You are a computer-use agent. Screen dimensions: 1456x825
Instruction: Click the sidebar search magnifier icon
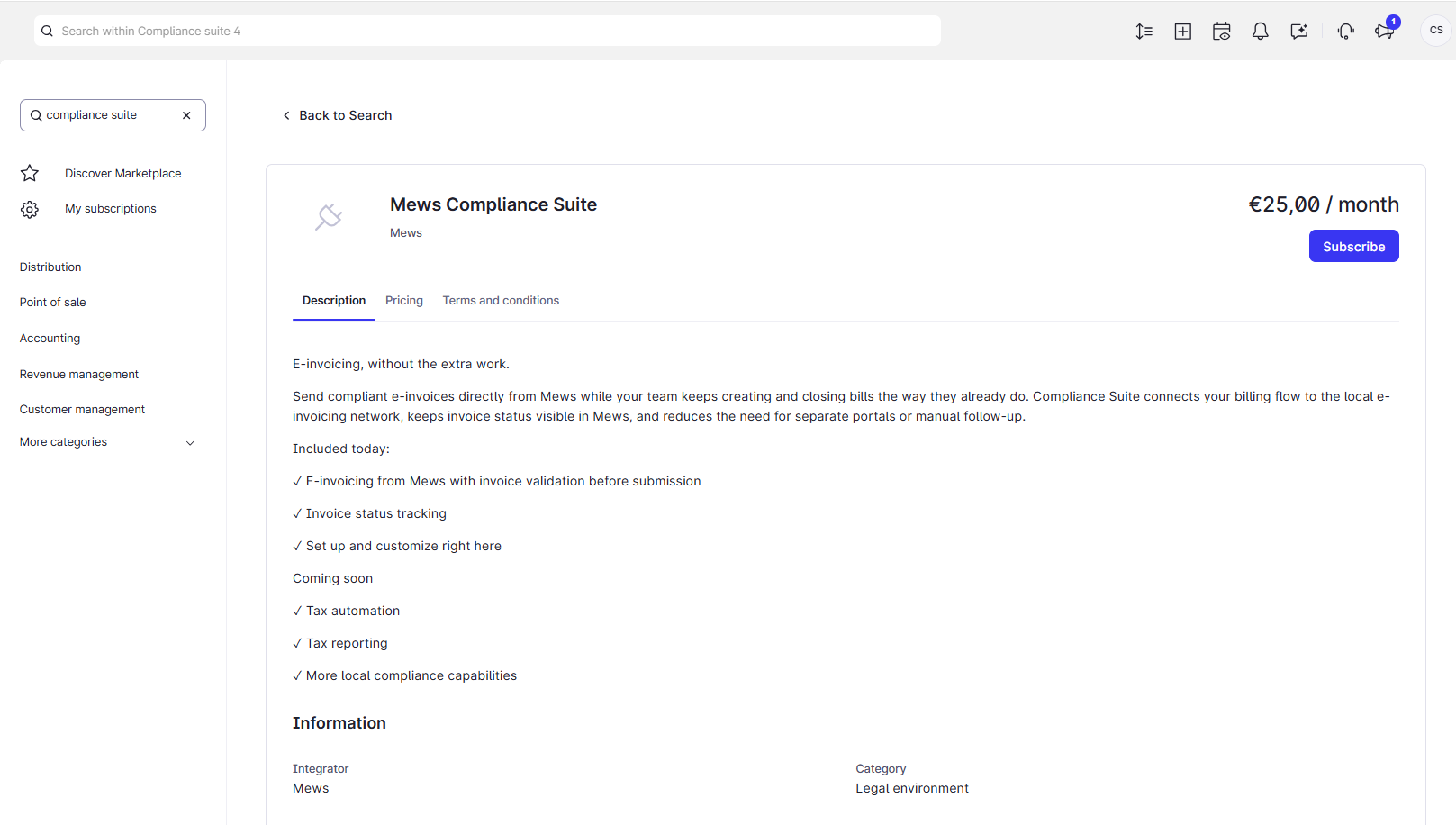[36, 115]
